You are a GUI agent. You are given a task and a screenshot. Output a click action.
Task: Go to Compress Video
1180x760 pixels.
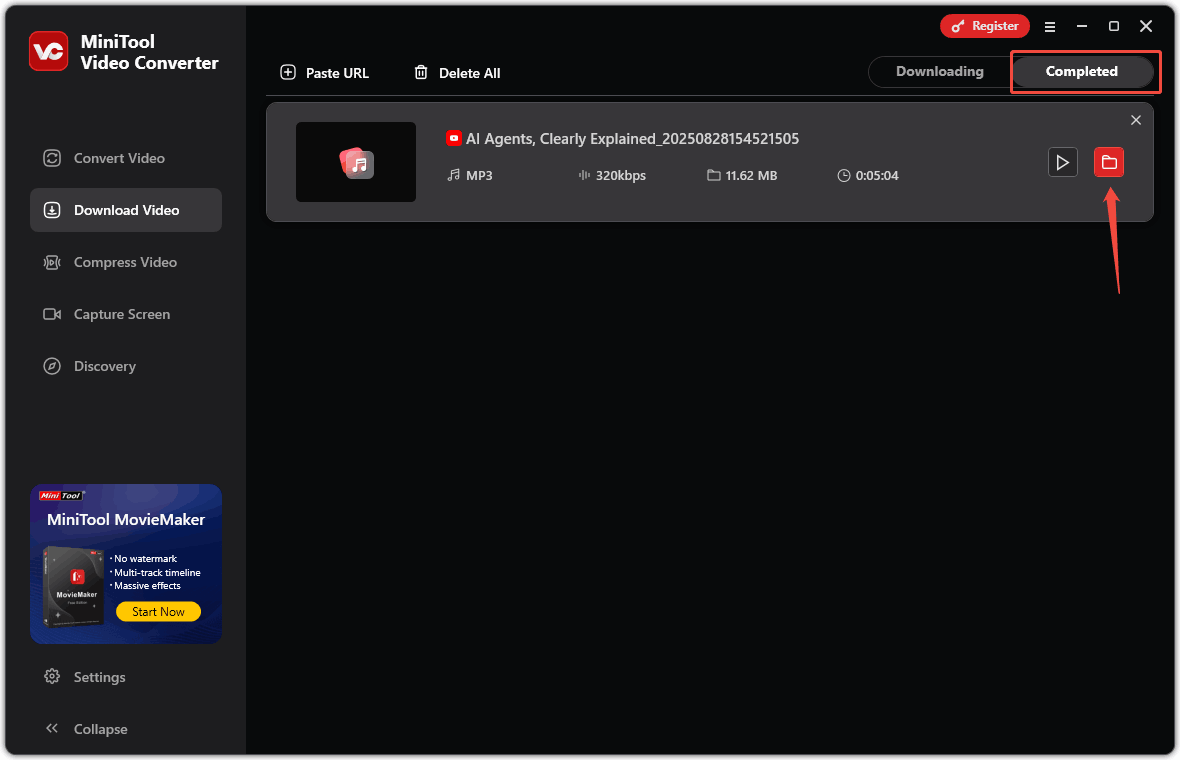[x=126, y=262]
